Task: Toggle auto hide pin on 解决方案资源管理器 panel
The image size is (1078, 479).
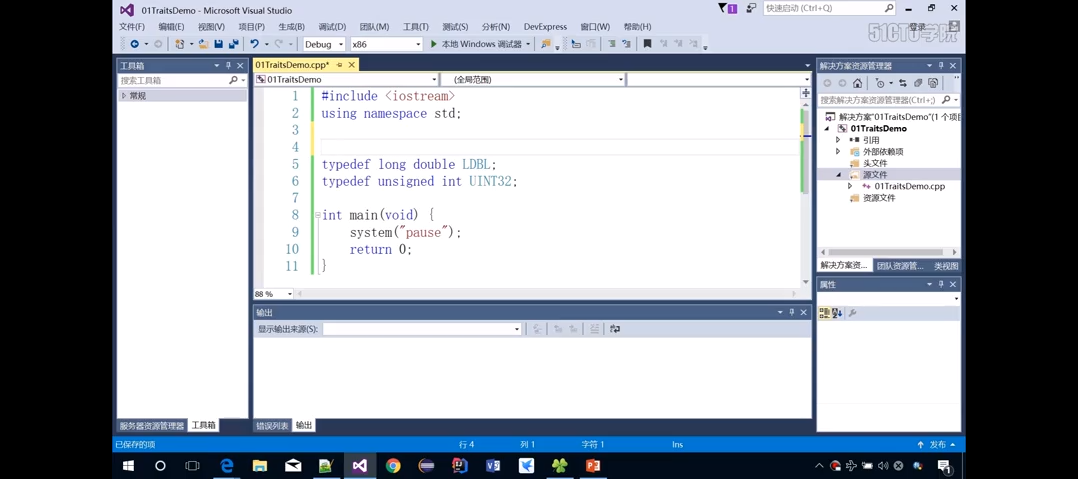Action: coord(941,66)
